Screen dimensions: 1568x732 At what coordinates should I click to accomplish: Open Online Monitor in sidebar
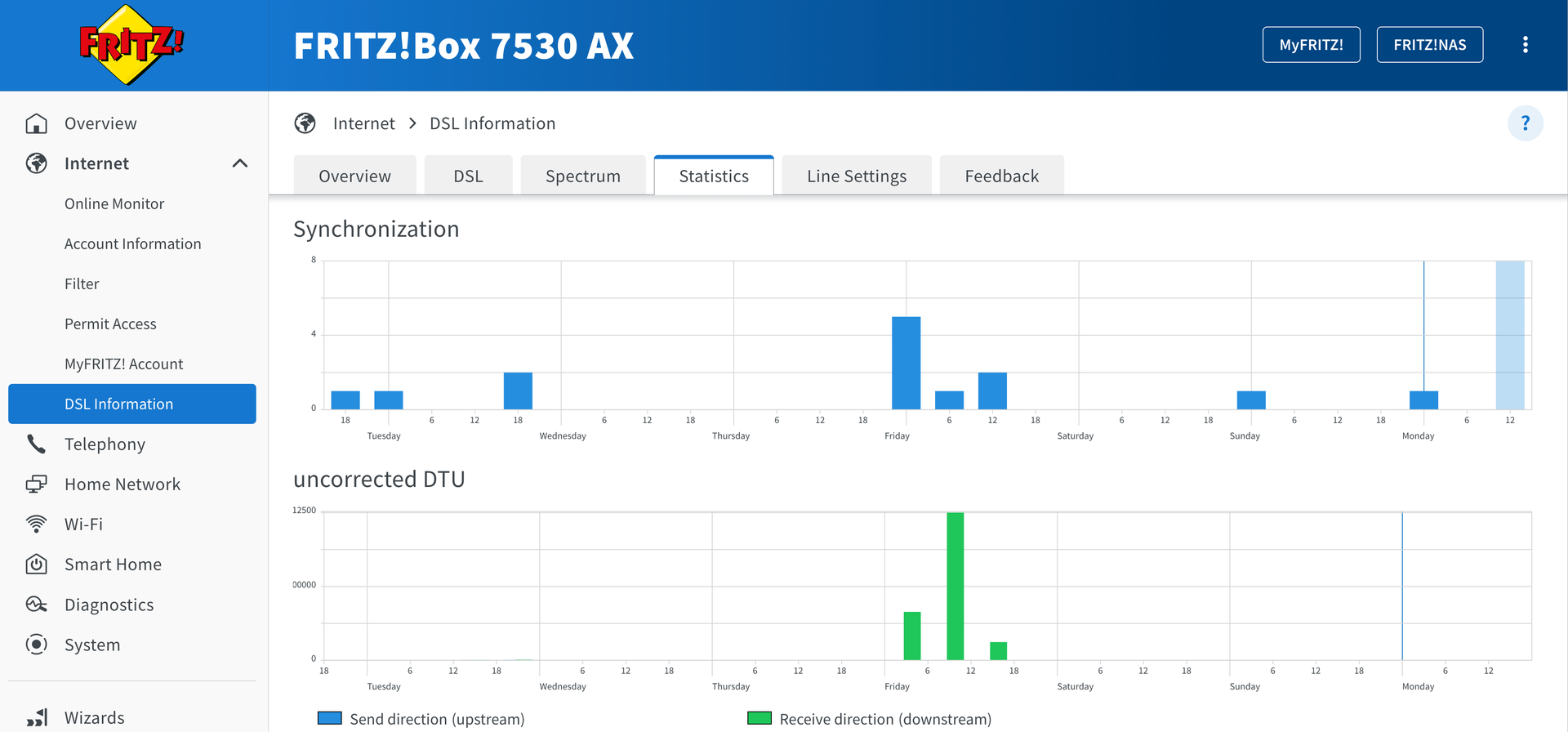point(114,204)
